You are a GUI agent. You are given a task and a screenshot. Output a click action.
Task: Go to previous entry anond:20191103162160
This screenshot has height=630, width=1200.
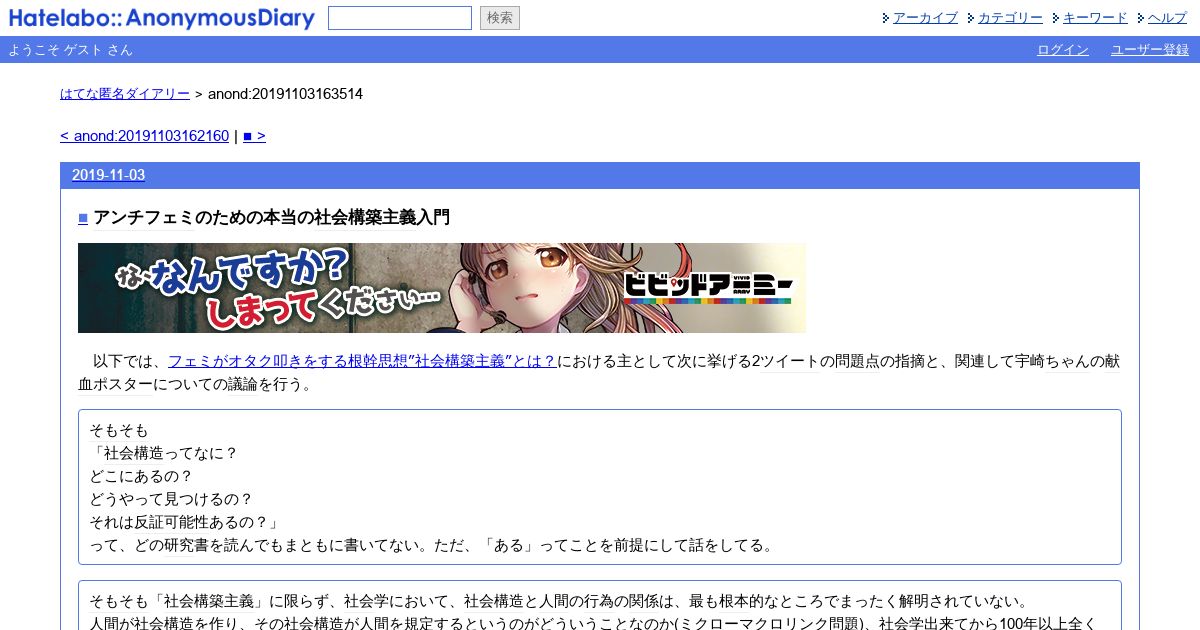(144, 136)
